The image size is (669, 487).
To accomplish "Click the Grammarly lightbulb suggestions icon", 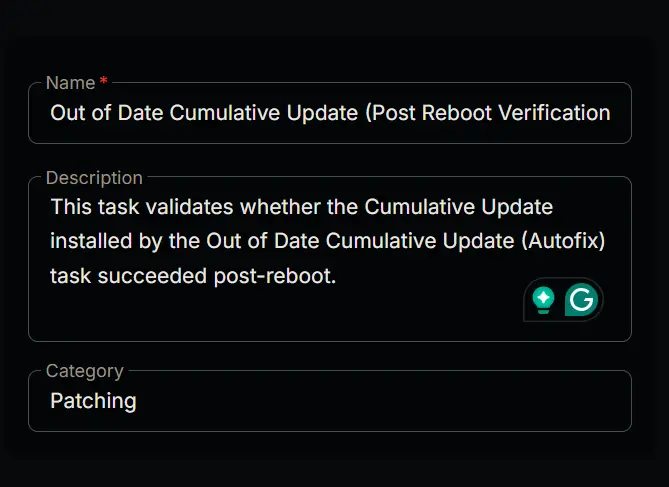I will point(543,300).
